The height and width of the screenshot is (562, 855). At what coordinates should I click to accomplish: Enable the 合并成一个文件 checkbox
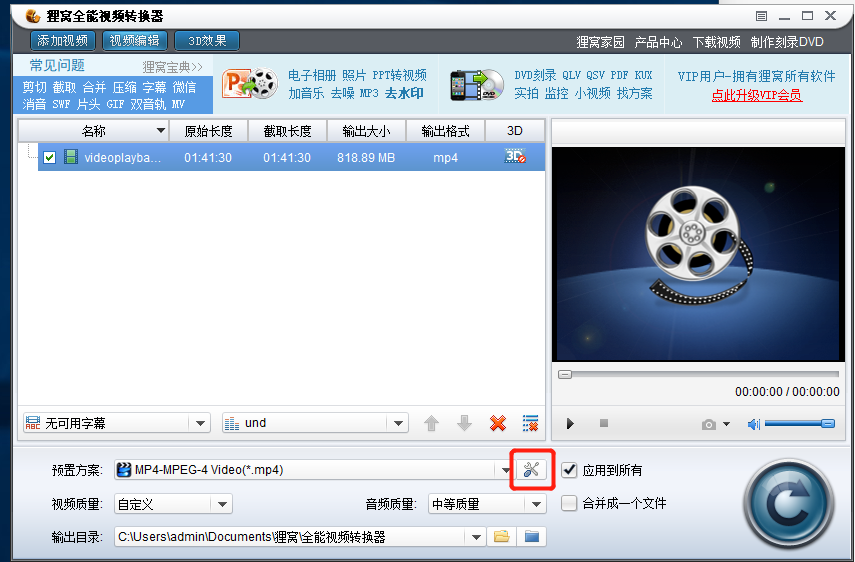569,503
